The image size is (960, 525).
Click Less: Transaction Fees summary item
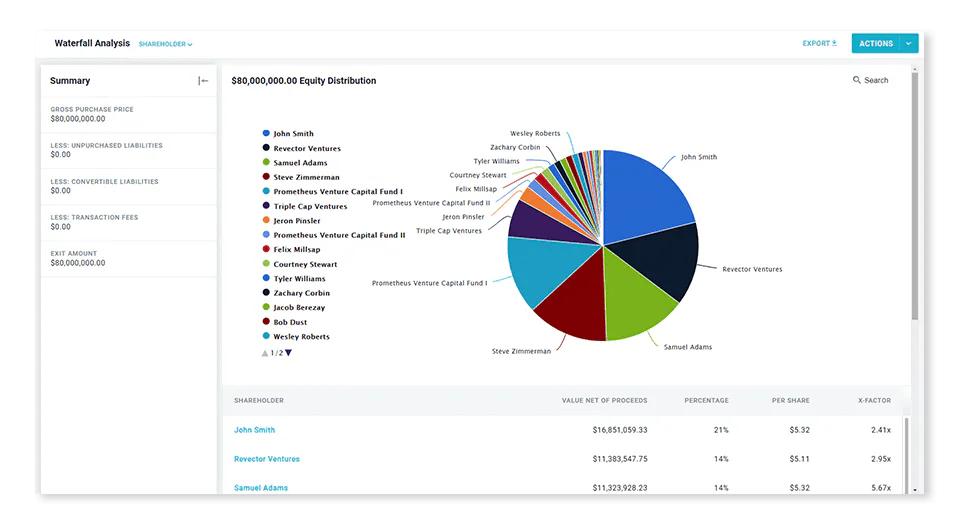pyautogui.click(x=129, y=222)
